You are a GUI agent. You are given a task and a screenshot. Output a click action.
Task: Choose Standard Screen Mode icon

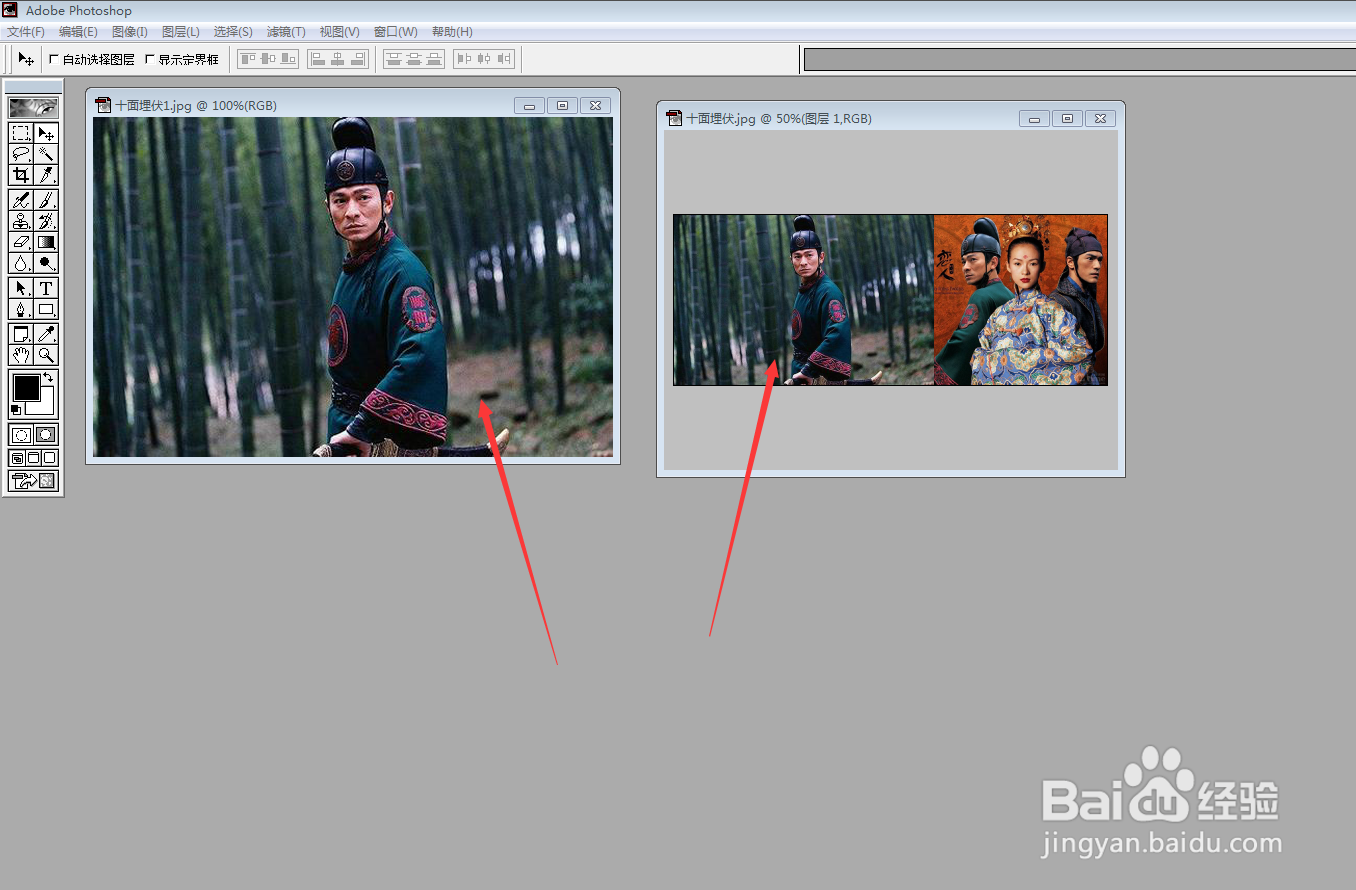pyautogui.click(x=17, y=458)
